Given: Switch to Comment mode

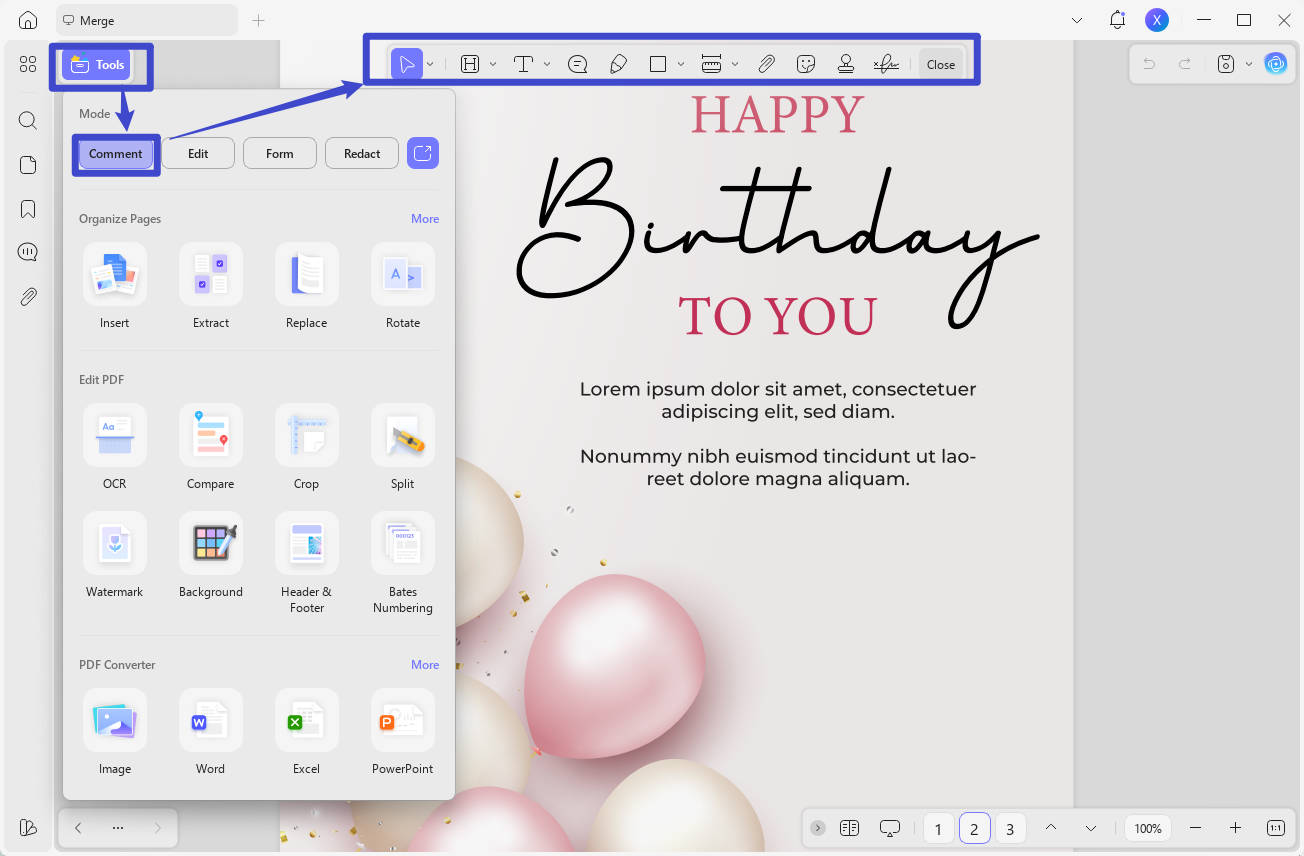Looking at the screenshot, I should (x=115, y=153).
